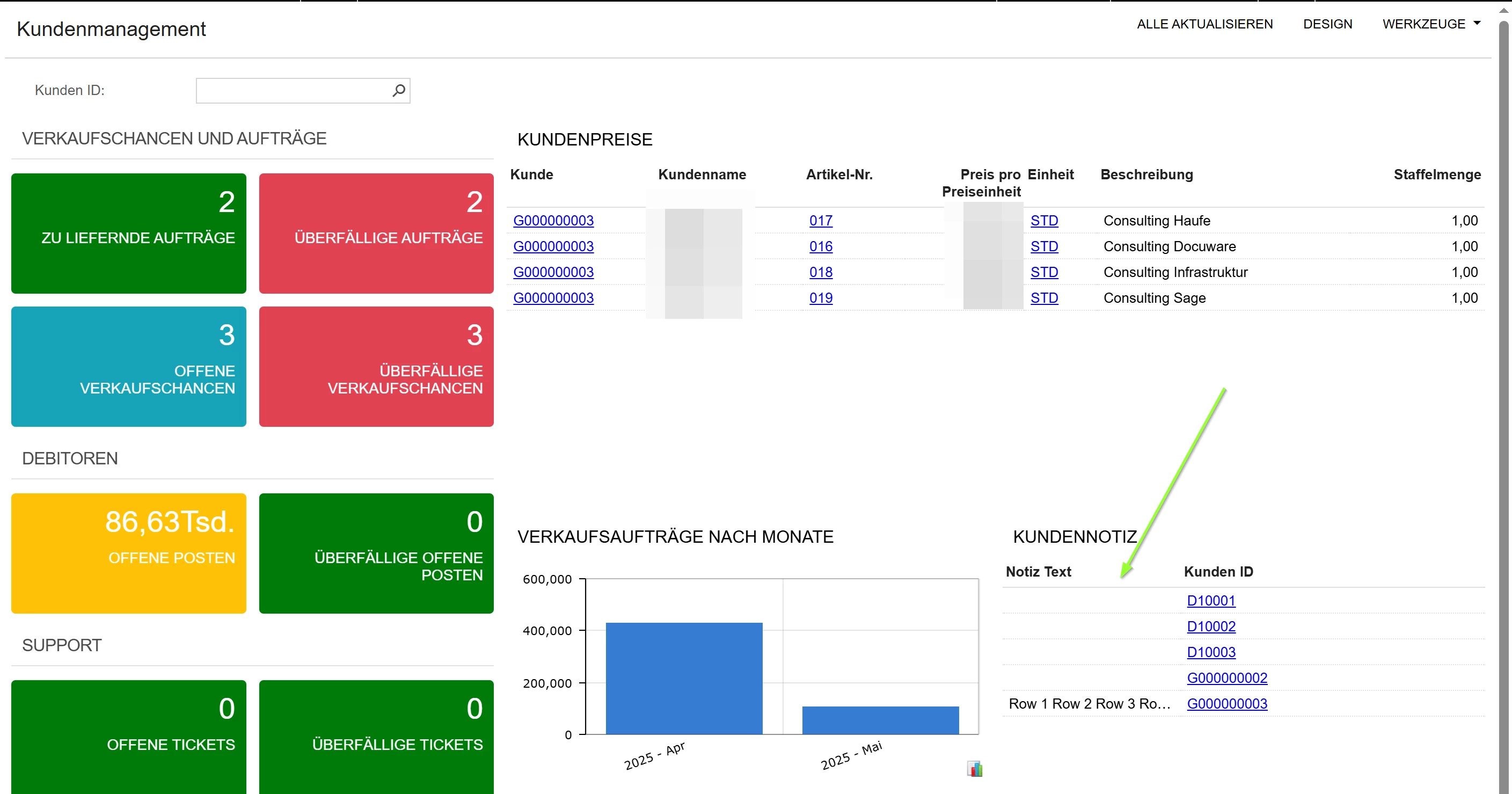Select the Offene Verkaufschancen tile
The width and height of the screenshot is (1512, 794).
click(x=128, y=367)
